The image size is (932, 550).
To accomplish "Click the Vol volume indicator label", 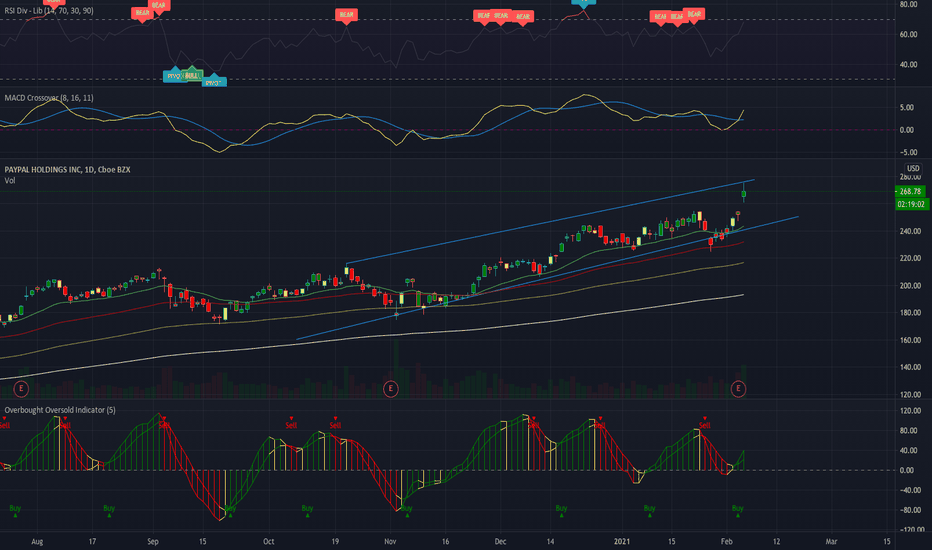I will tap(10, 180).
